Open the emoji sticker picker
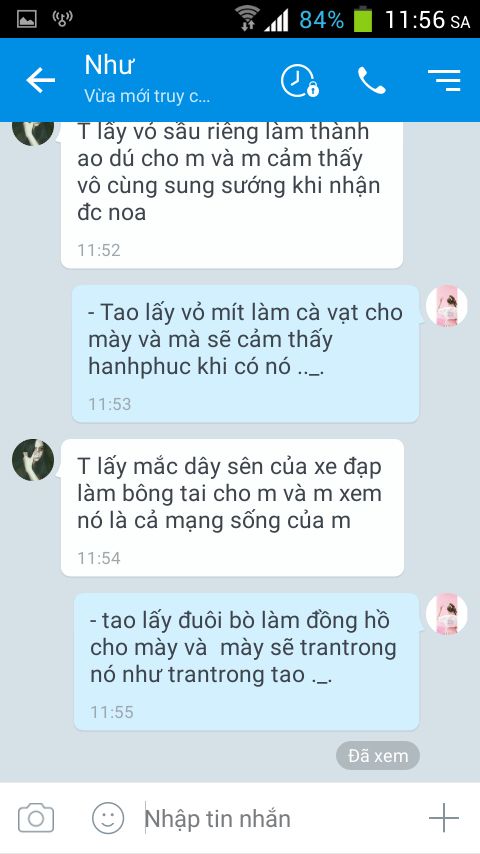This screenshot has width=480, height=854. pyautogui.click(x=108, y=818)
